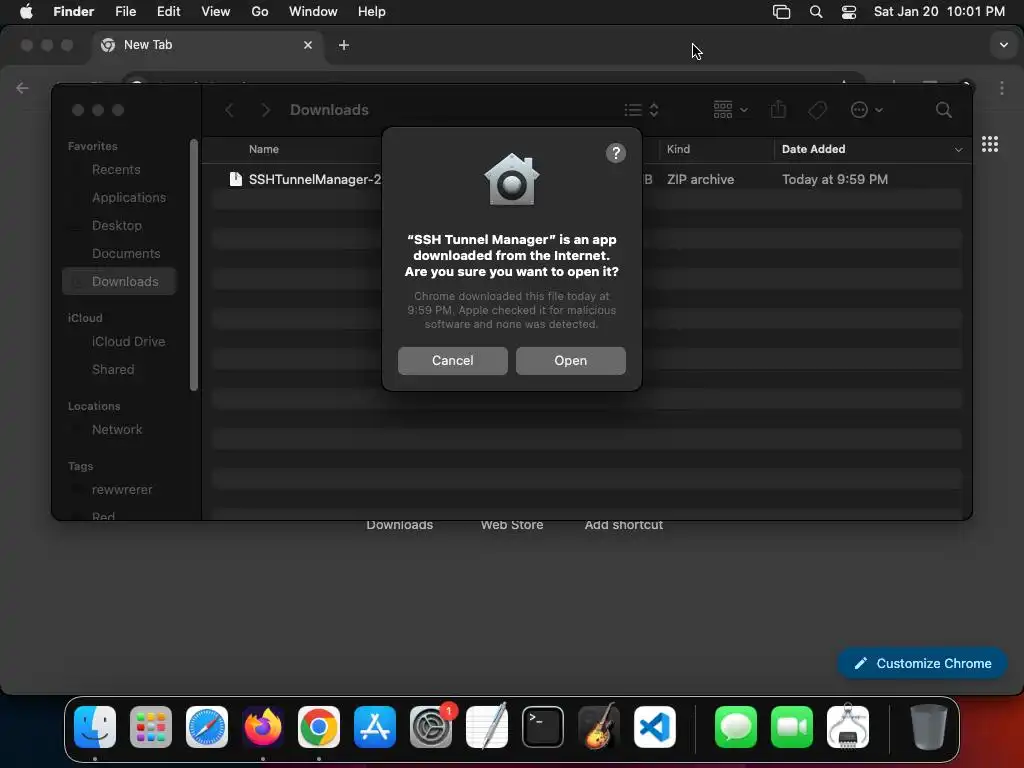
Task: Click the Gatekeeper house icon in dialog
Action: coord(511,179)
